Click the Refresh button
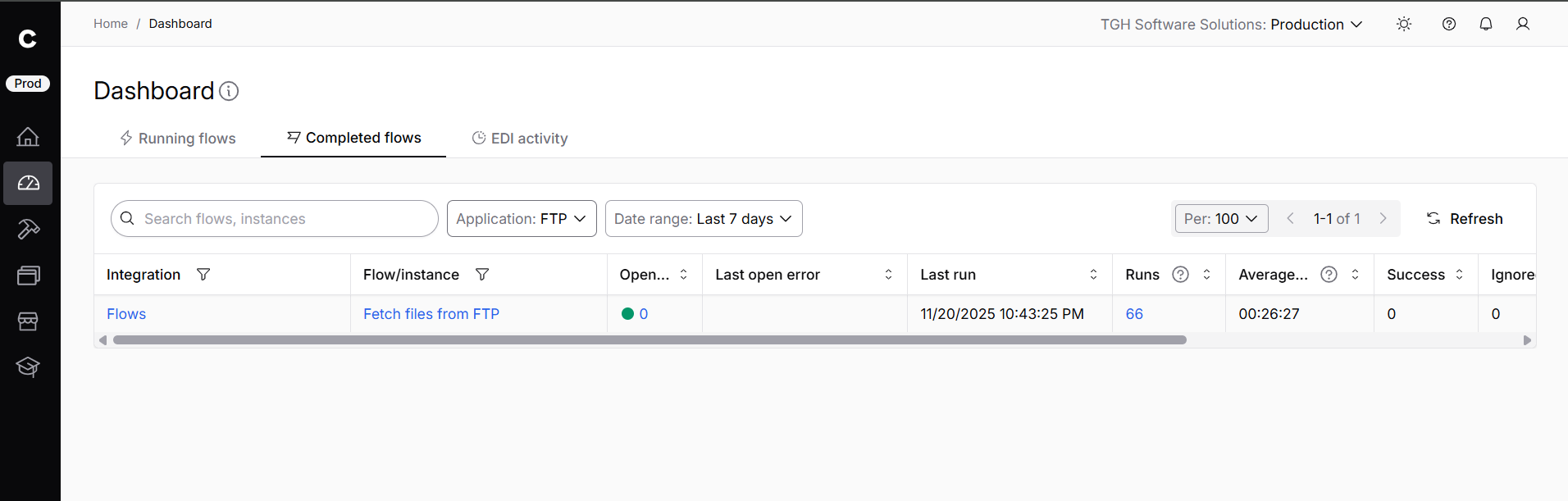 (x=1465, y=219)
